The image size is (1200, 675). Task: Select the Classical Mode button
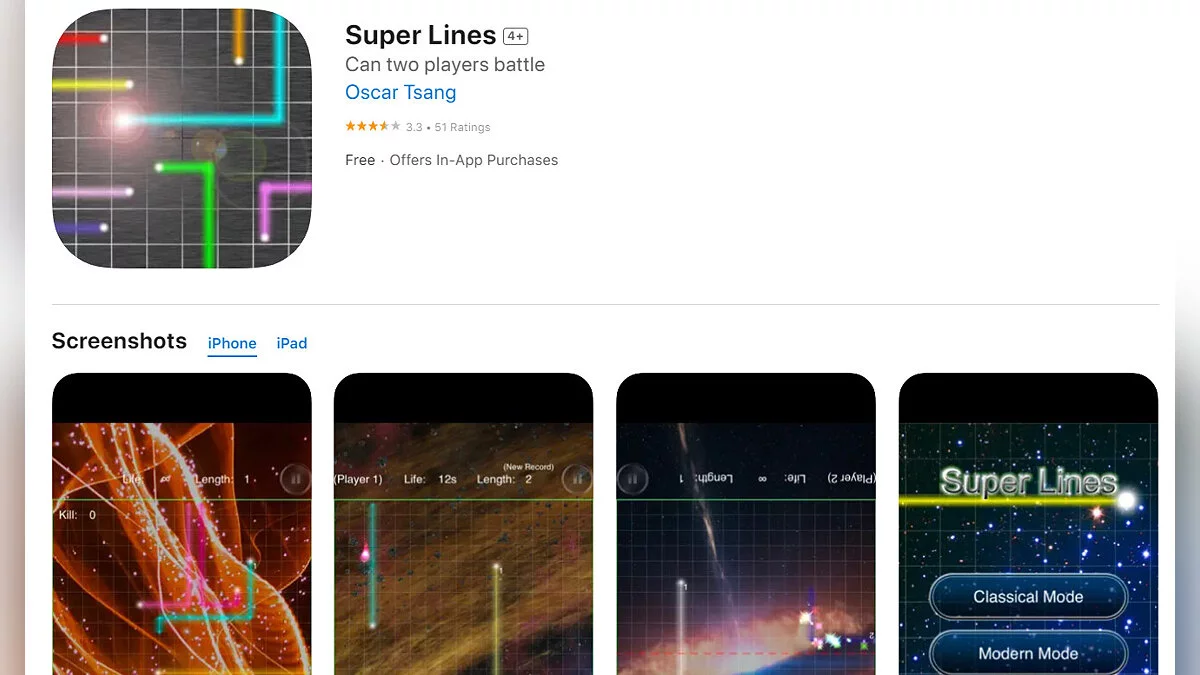1028,597
